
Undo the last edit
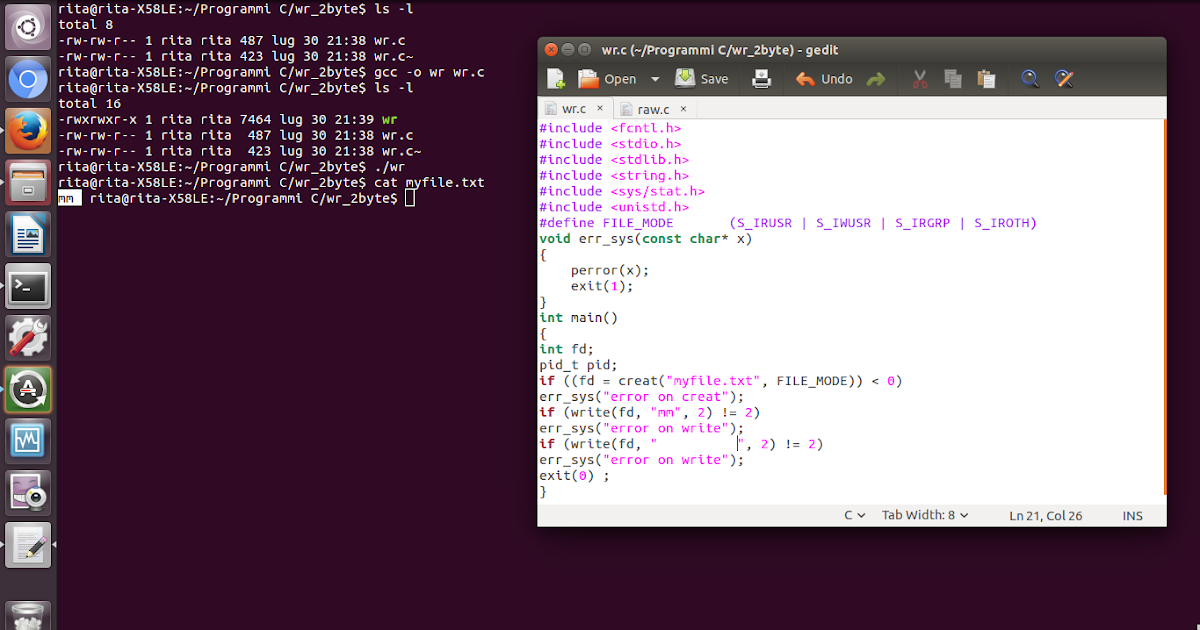pyautogui.click(x=820, y=77)
